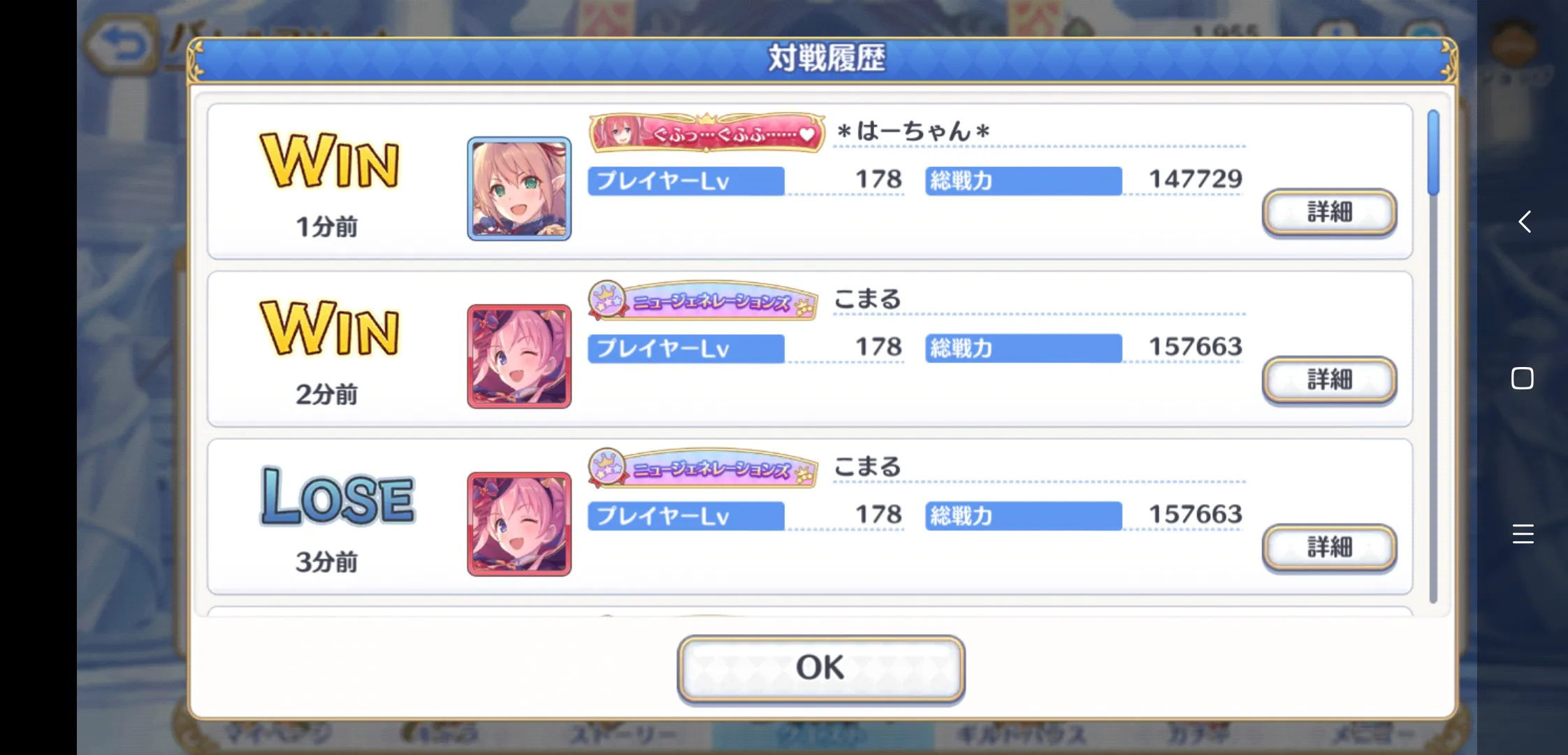Tap the 総戦力 147729 value
Screen dimensions: 1568x755
point(1196,179)
